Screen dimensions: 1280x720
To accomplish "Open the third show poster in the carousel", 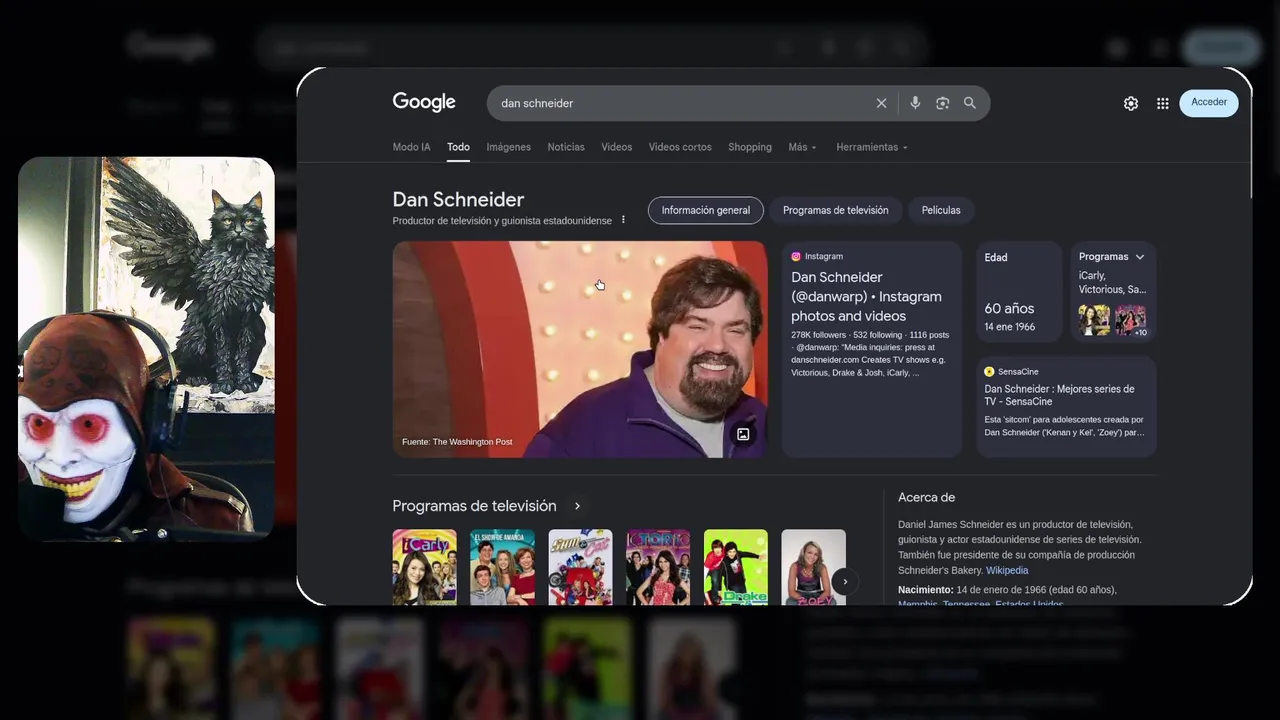I will pyautogui.click(x=580, y=567).
